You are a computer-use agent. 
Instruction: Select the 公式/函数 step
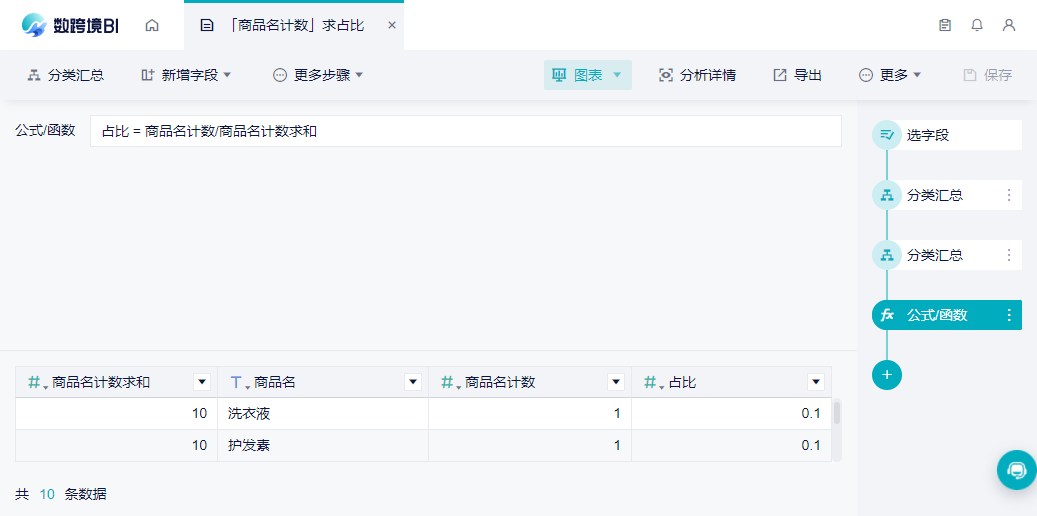(947, 315)
